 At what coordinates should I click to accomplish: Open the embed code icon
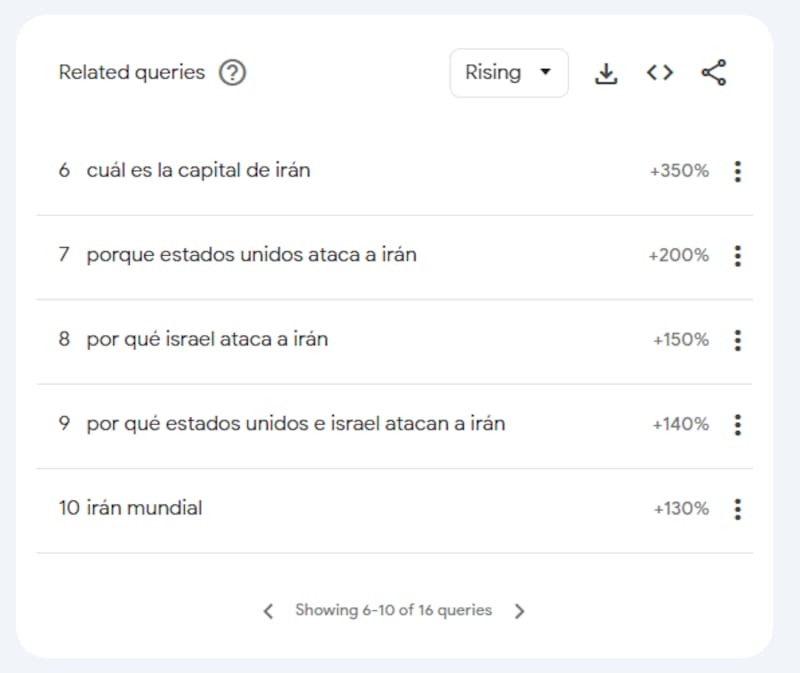coord(659,73)
